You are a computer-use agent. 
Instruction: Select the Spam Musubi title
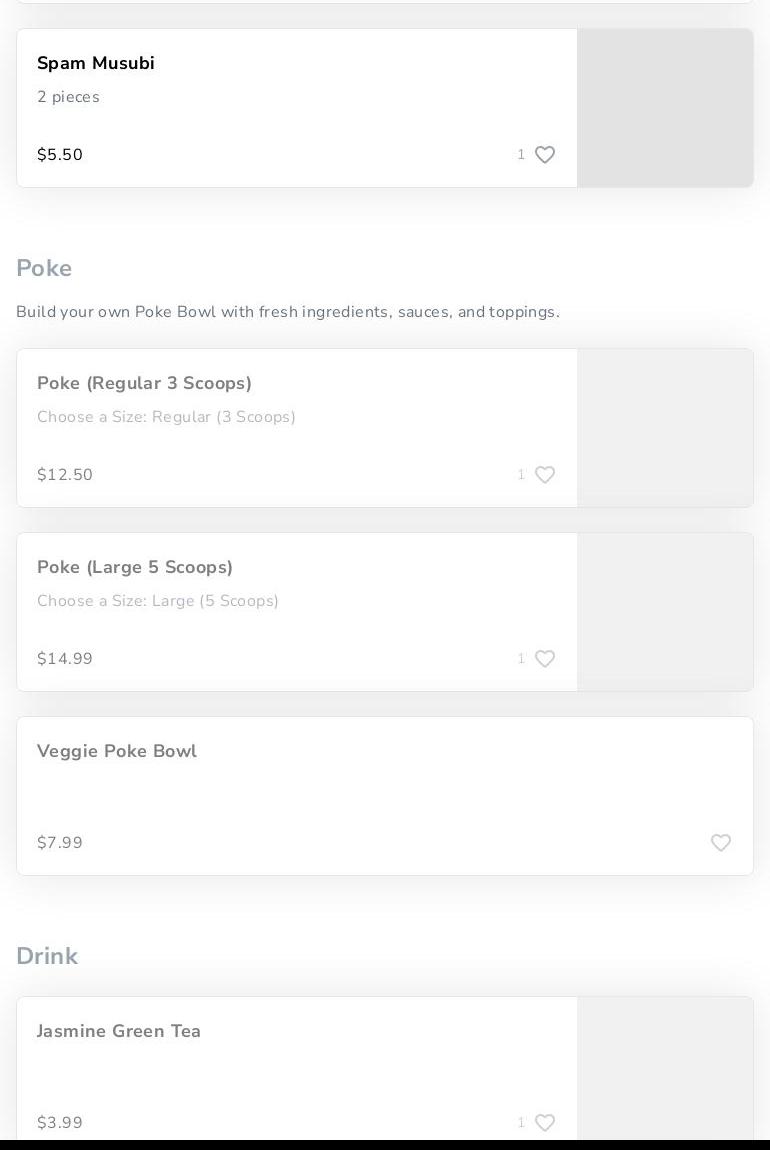point(96,63)
